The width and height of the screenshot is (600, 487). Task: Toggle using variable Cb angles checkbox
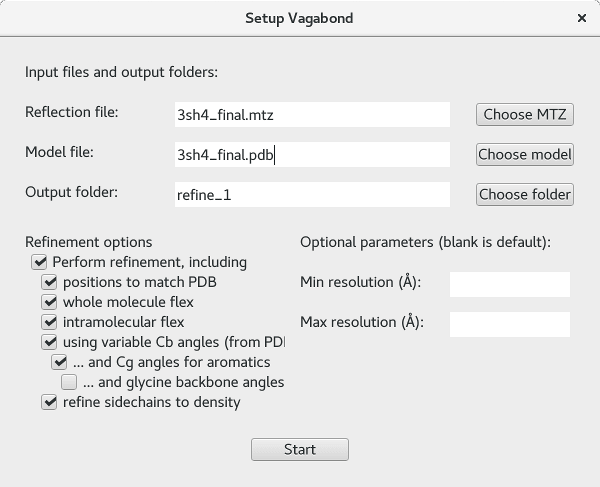49,342
